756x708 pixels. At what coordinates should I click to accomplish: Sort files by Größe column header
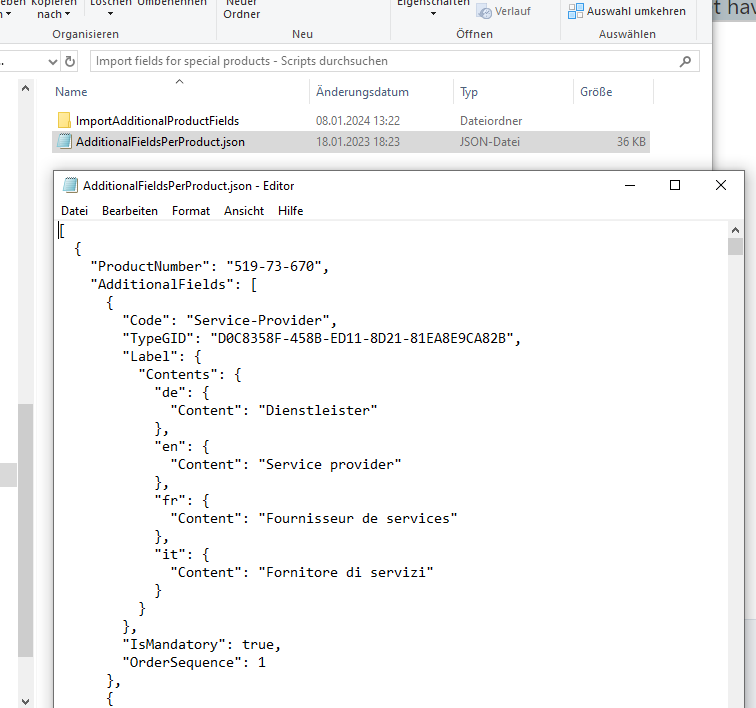[x=596, y=92]
